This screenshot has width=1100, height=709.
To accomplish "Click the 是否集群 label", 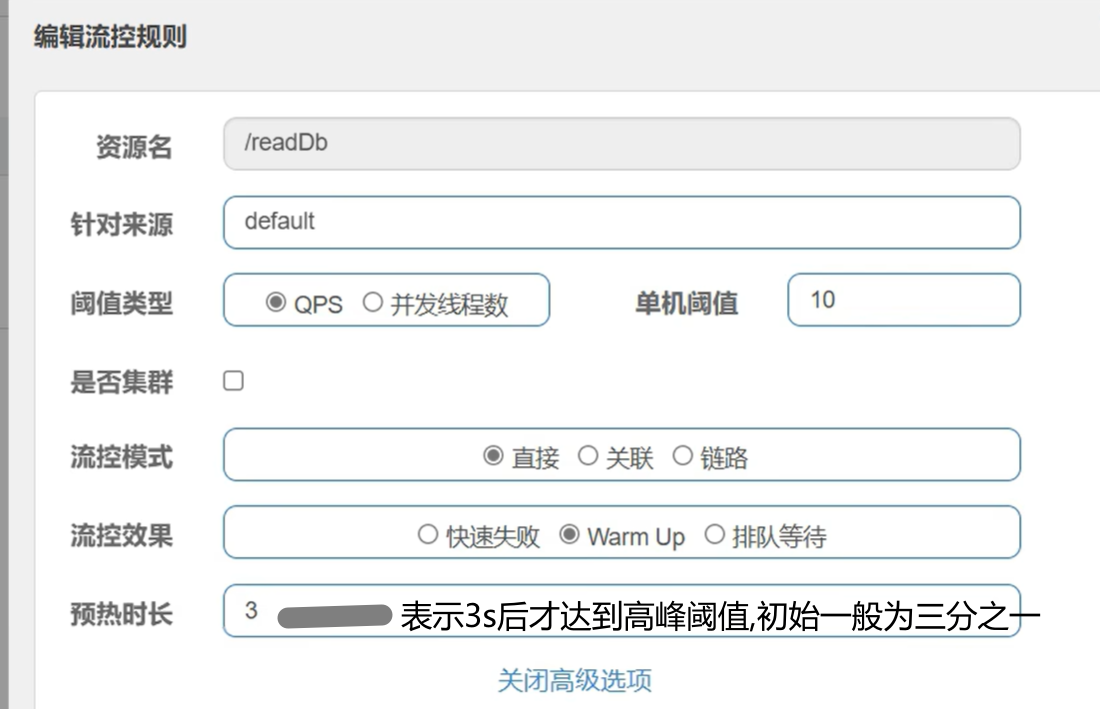I will coord(121,382).
